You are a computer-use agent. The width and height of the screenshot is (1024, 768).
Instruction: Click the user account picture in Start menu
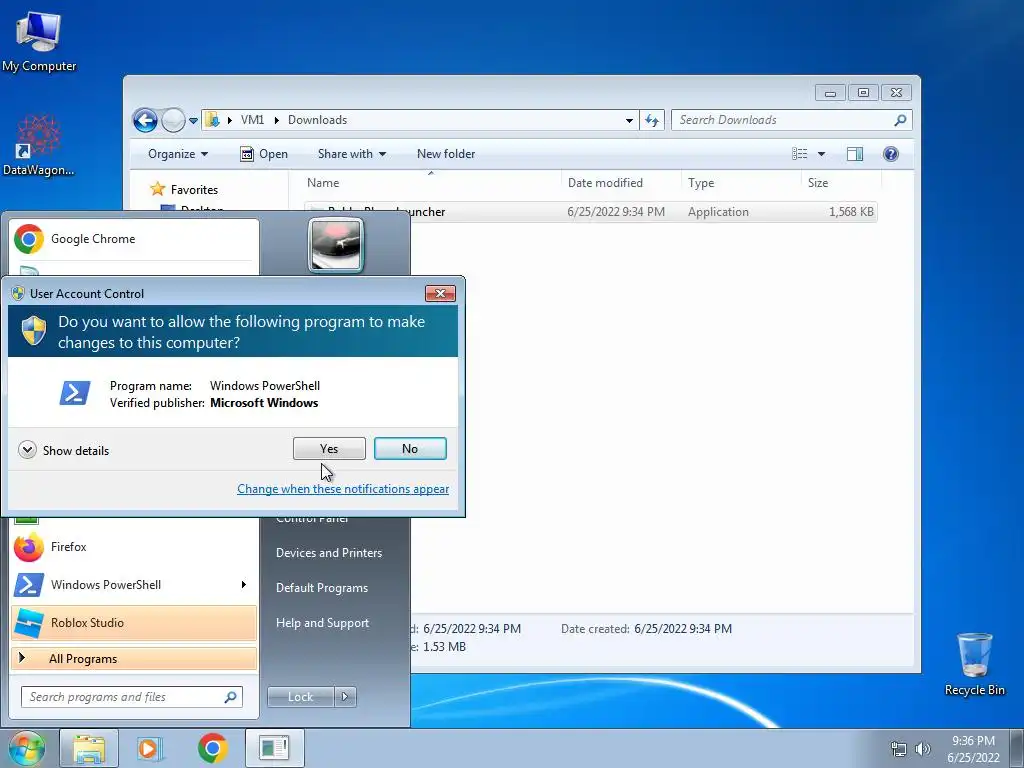[x=336, y=245]
